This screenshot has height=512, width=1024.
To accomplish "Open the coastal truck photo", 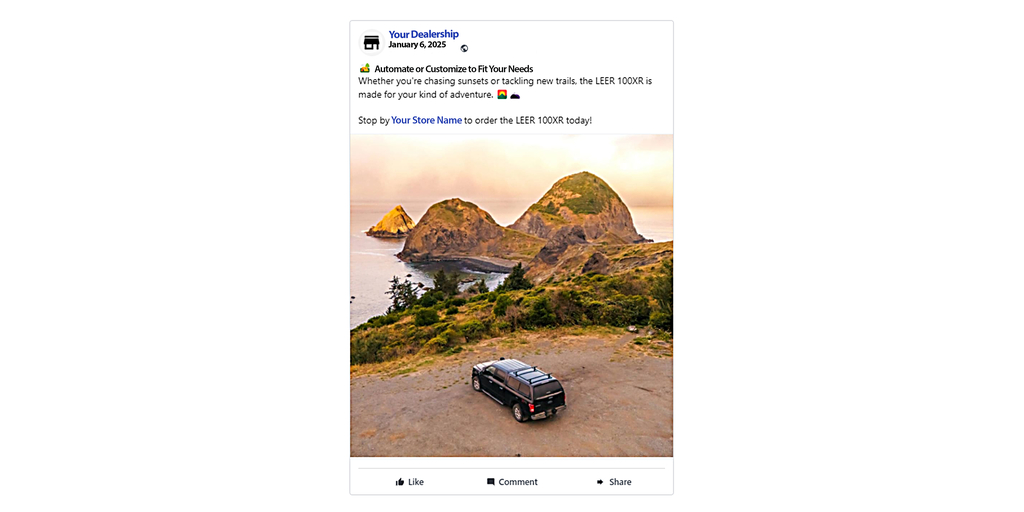I will click(511, 295).
